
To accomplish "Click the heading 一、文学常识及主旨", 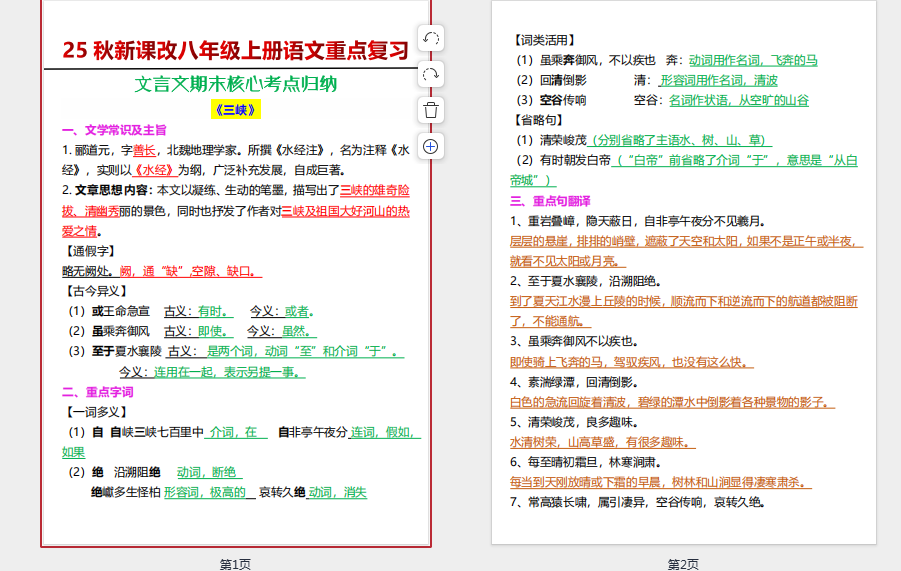I will (x=114, y=130).
